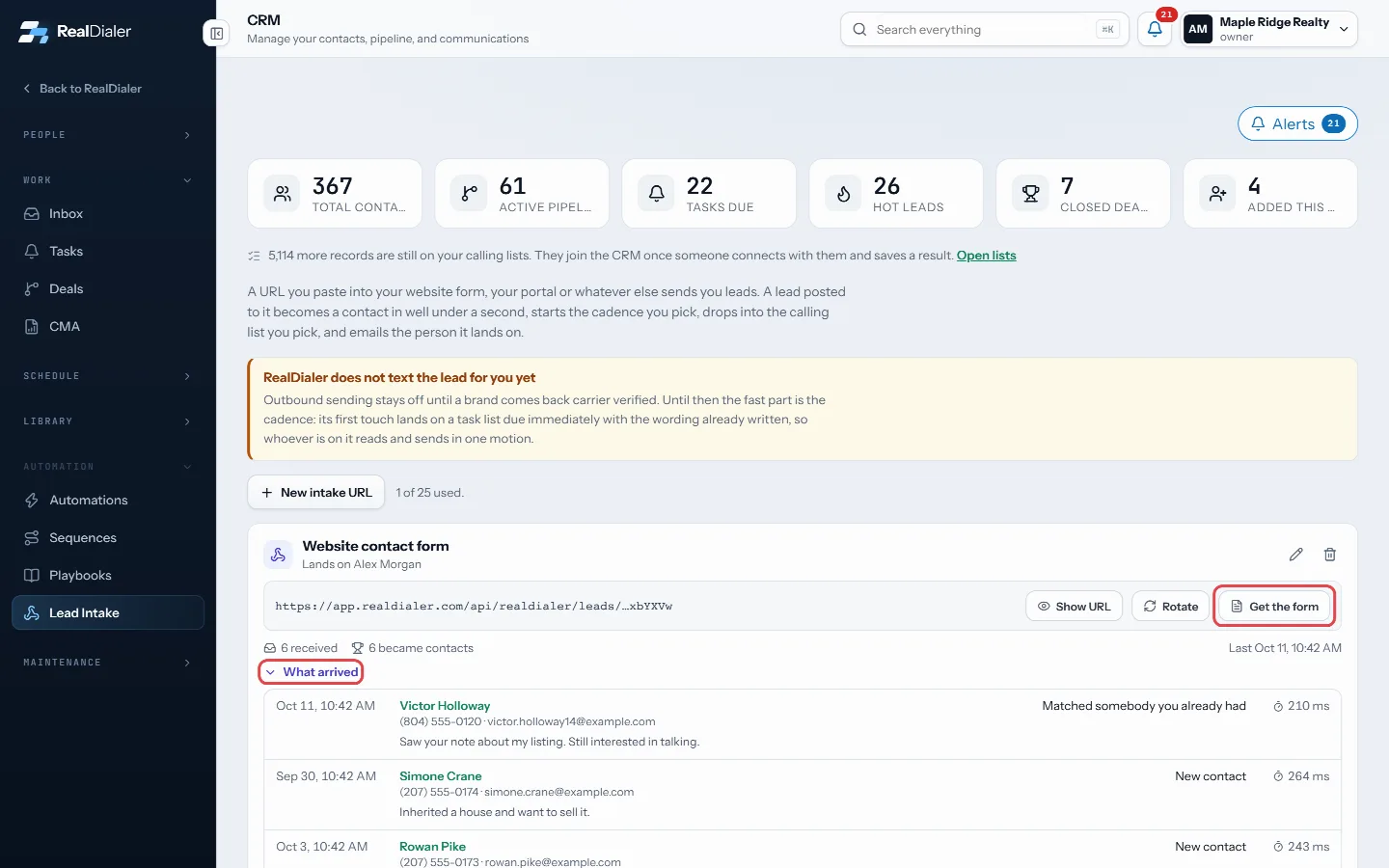Click the Closed Deals trophy icon
Viewport: 1389px width, 868px height.
(1030, 194)
